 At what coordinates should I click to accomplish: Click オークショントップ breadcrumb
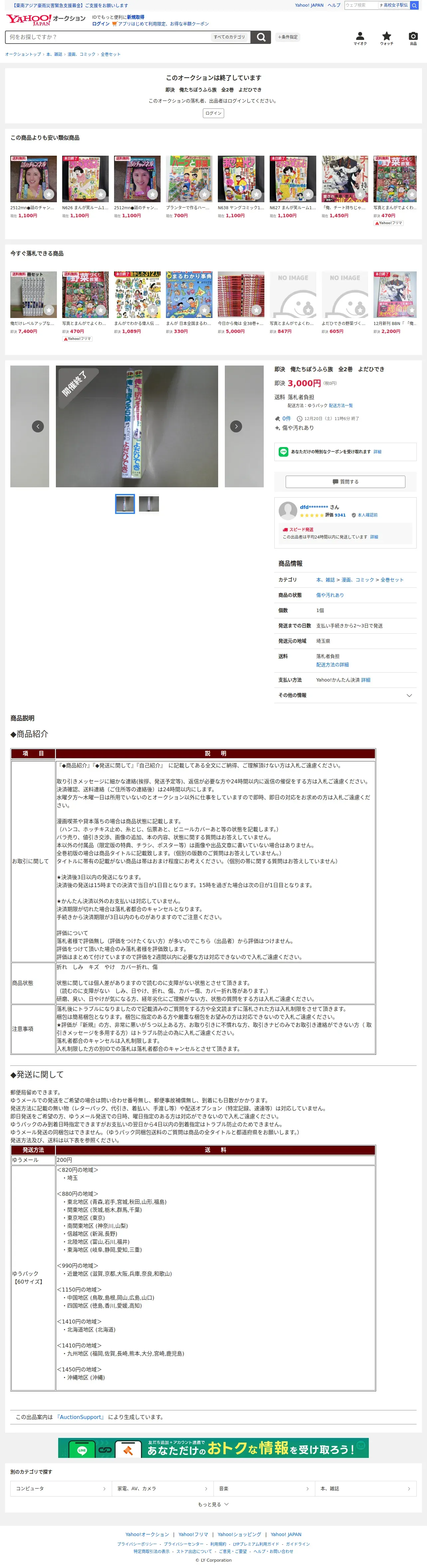coord(23,54)
